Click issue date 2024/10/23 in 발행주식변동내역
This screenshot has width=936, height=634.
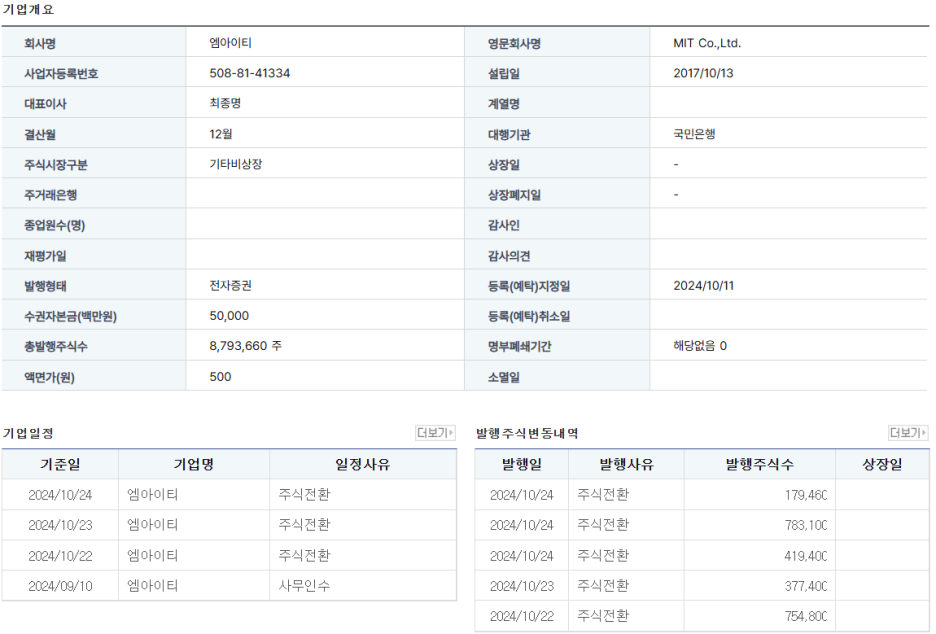coord(522,586)
